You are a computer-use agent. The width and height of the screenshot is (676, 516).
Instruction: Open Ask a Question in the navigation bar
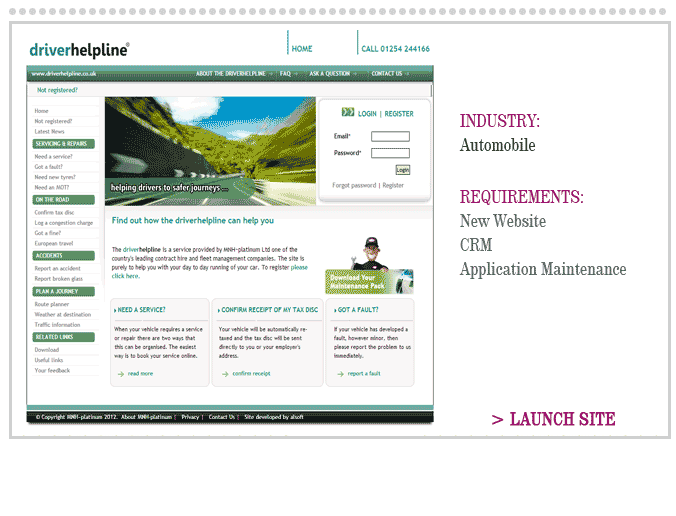coord(330,73)
